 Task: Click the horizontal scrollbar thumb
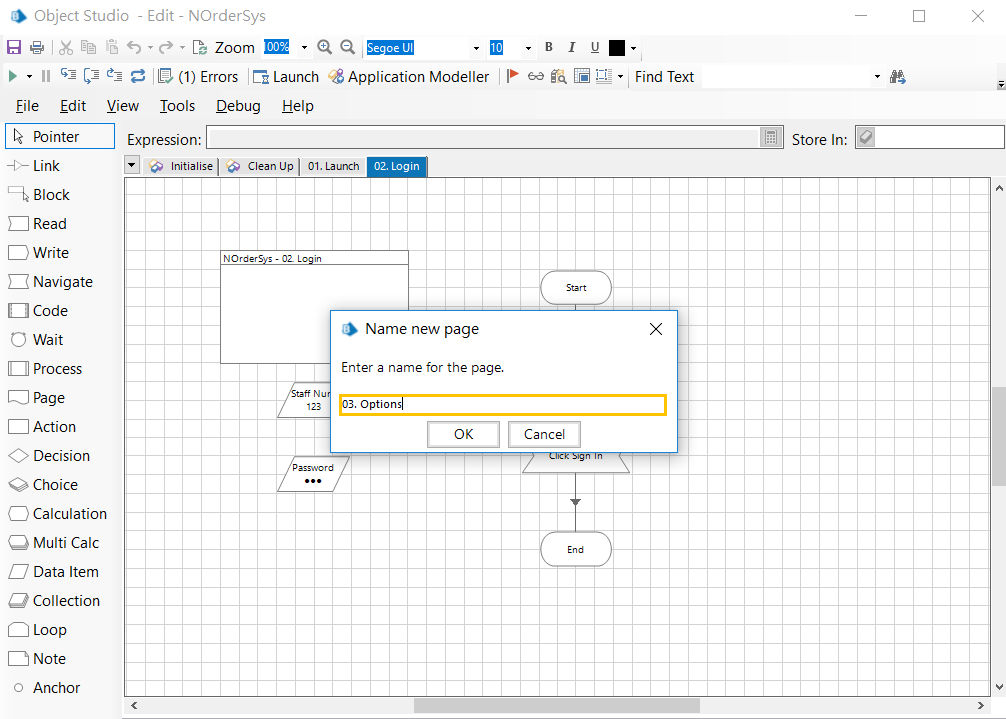pyautogui.click(x=556, y=706)
